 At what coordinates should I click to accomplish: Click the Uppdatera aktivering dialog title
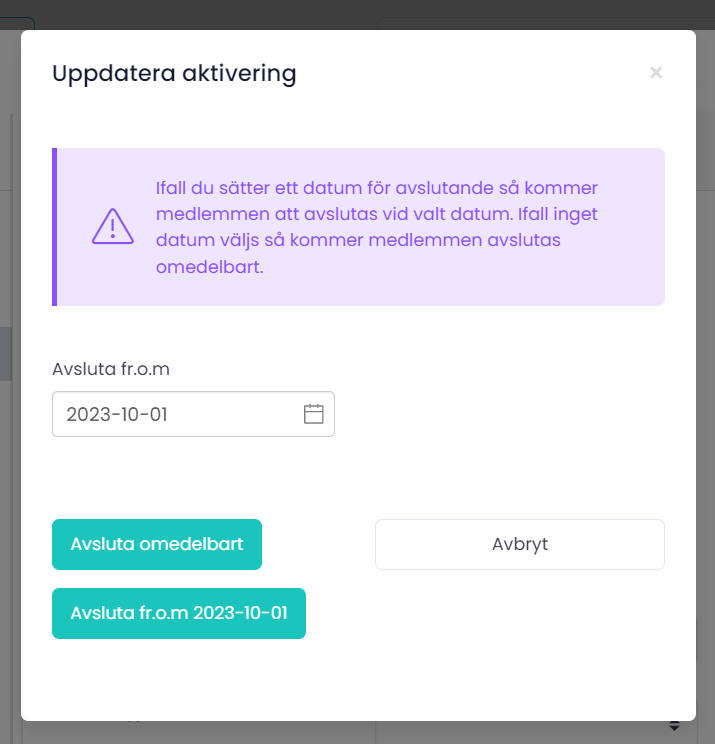coord(174,73)
